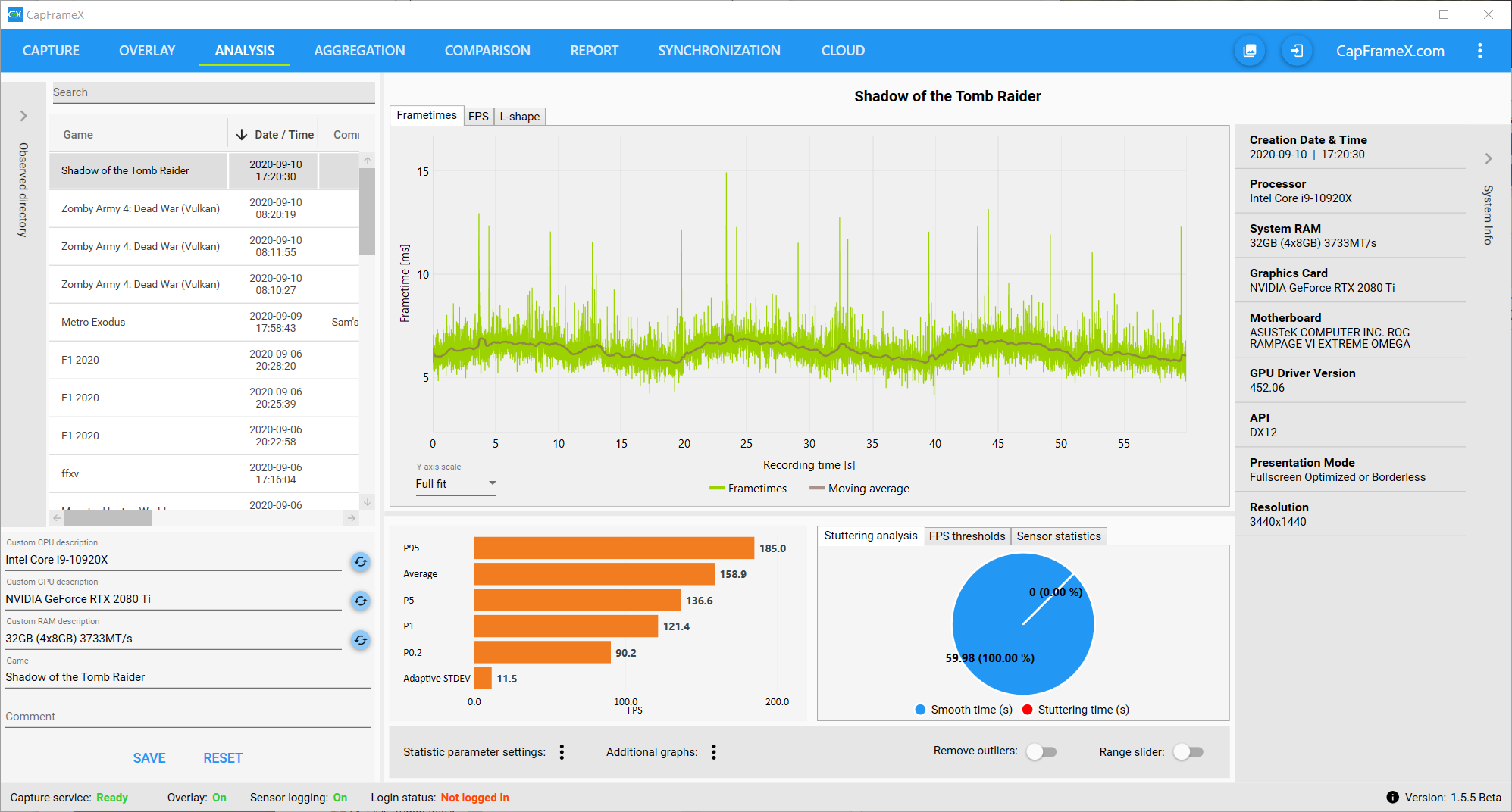1512x812 pixels.
Task: Go to the CLOUD tab
Action: point(843,51)
